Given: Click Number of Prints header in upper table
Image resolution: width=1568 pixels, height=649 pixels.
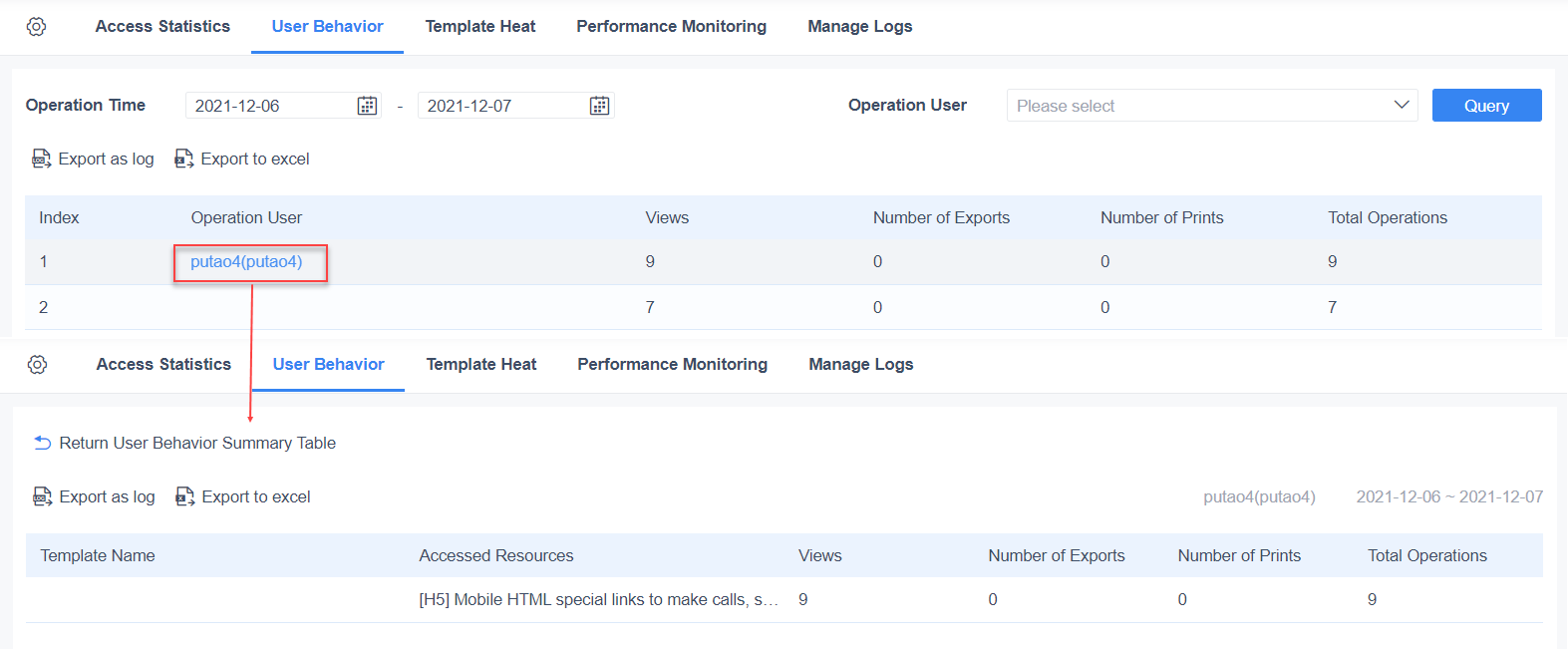Looking at the screenshot, I should pos(1162,217).
